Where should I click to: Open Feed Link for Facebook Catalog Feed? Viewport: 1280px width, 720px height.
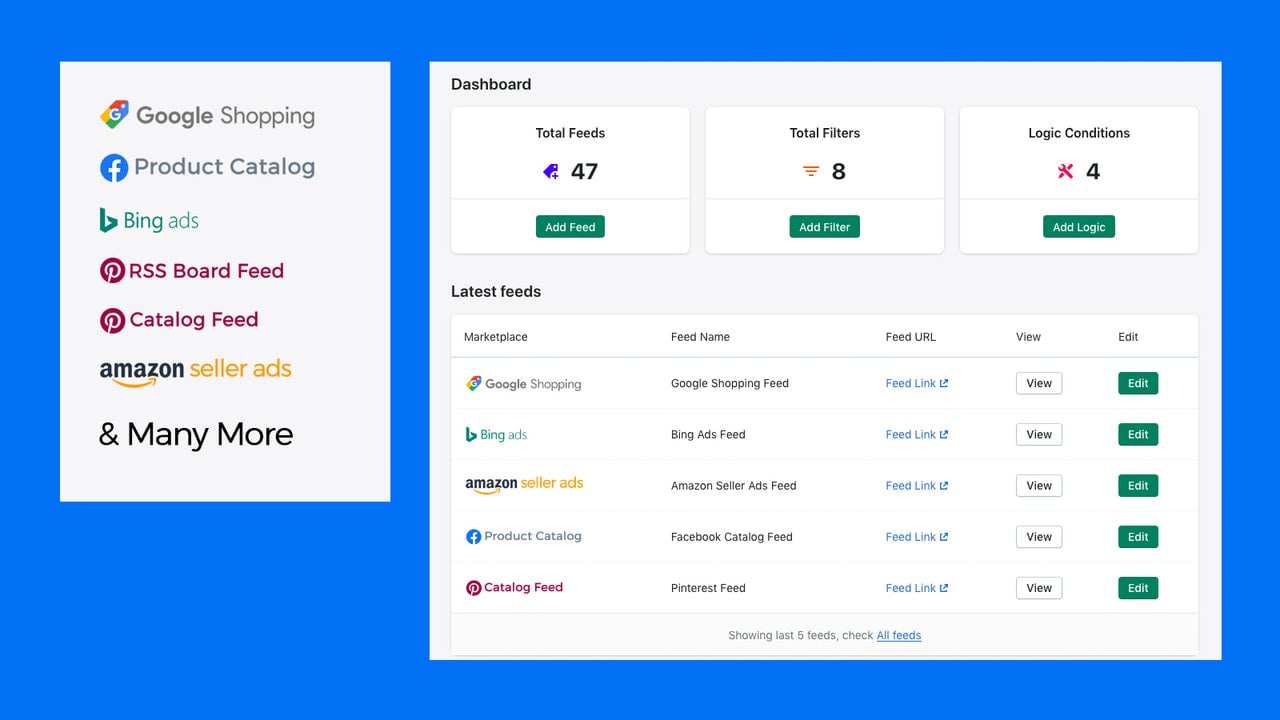917,536
